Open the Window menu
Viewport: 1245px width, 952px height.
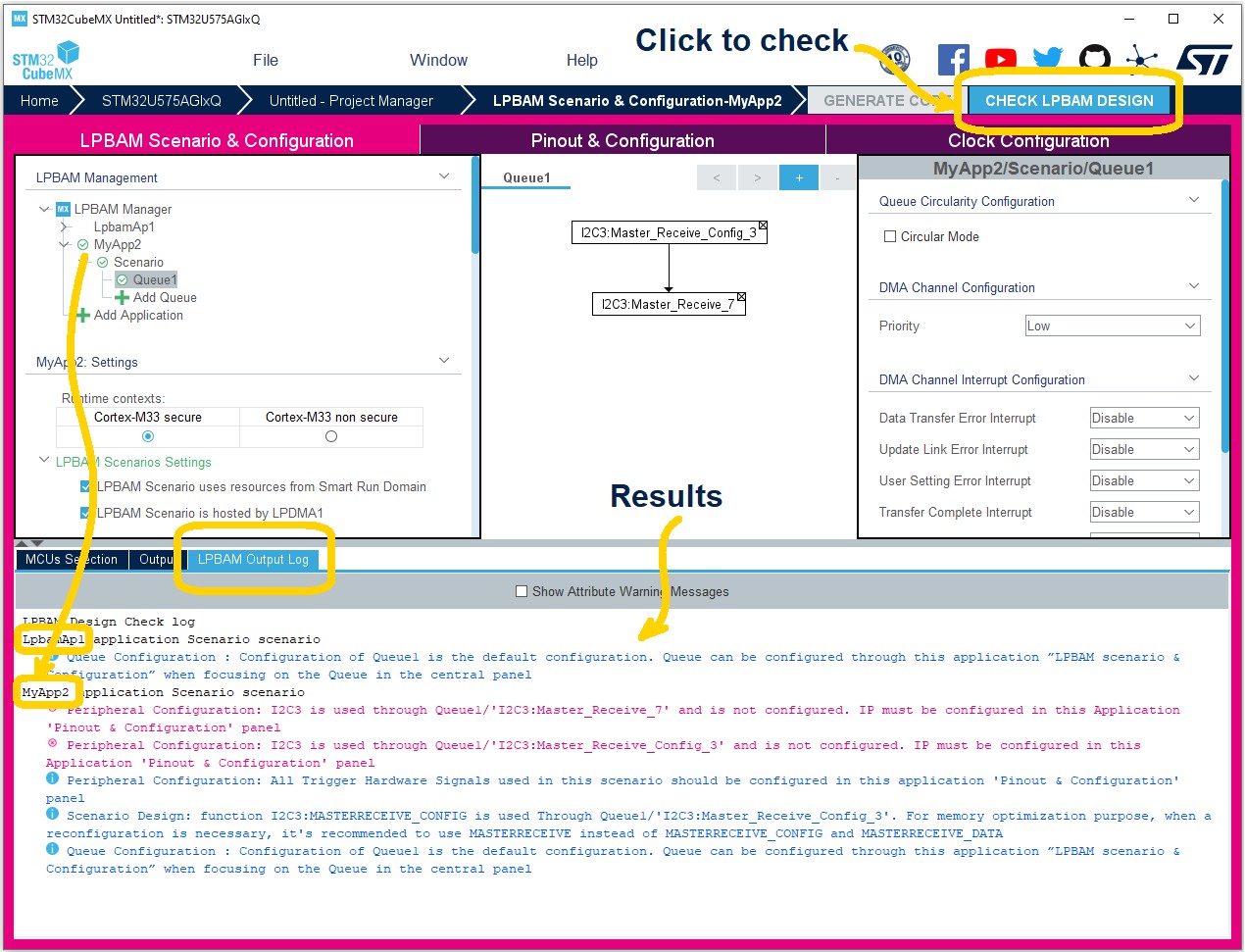tap(438, 60)
